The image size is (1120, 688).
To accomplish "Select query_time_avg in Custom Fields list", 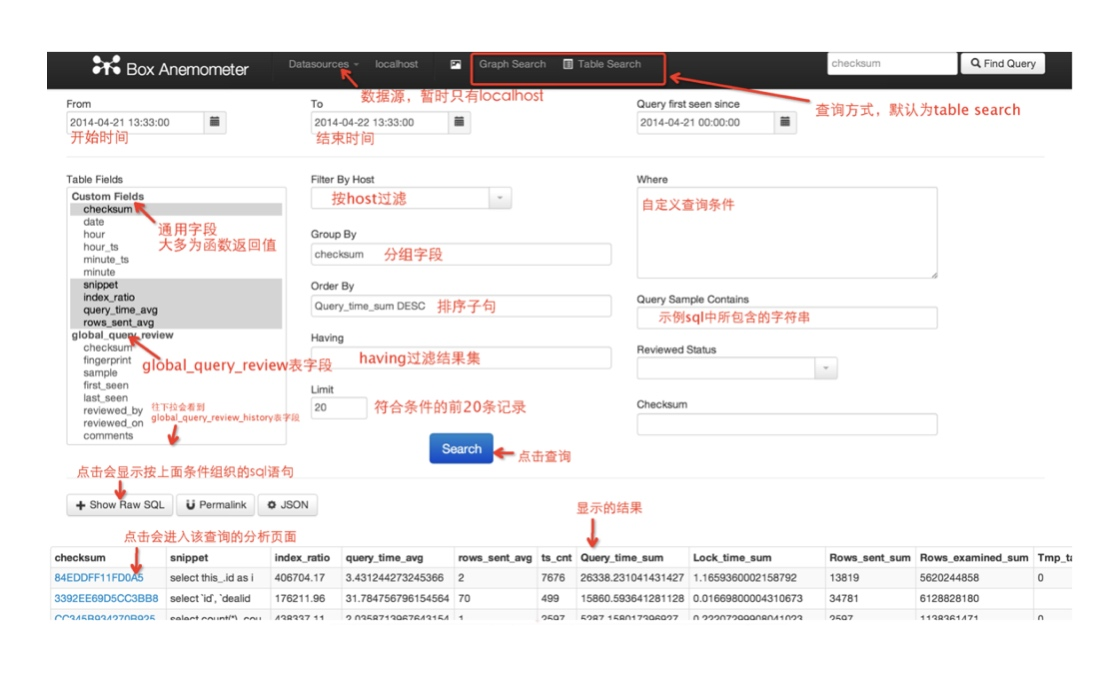I will click(120, 310).
